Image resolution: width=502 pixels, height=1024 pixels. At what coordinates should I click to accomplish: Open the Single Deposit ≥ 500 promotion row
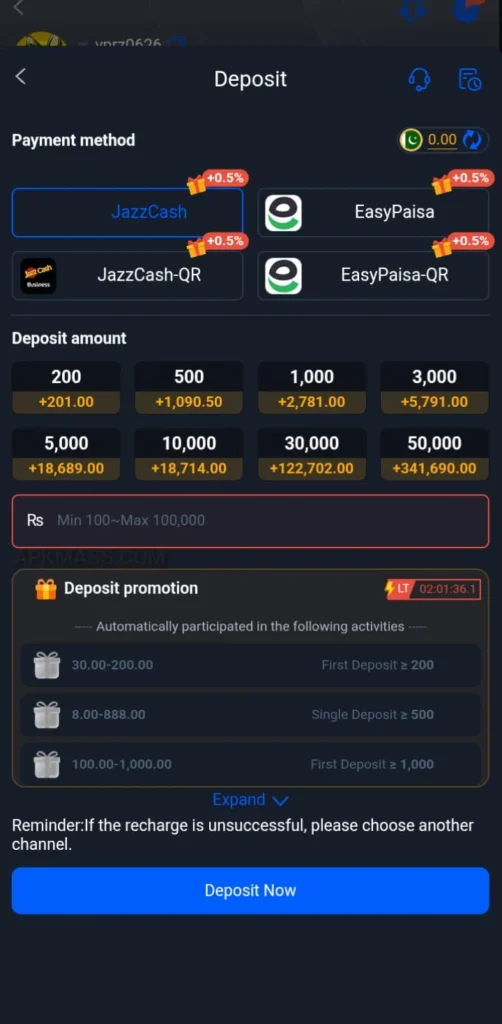(x=250, y=715)
